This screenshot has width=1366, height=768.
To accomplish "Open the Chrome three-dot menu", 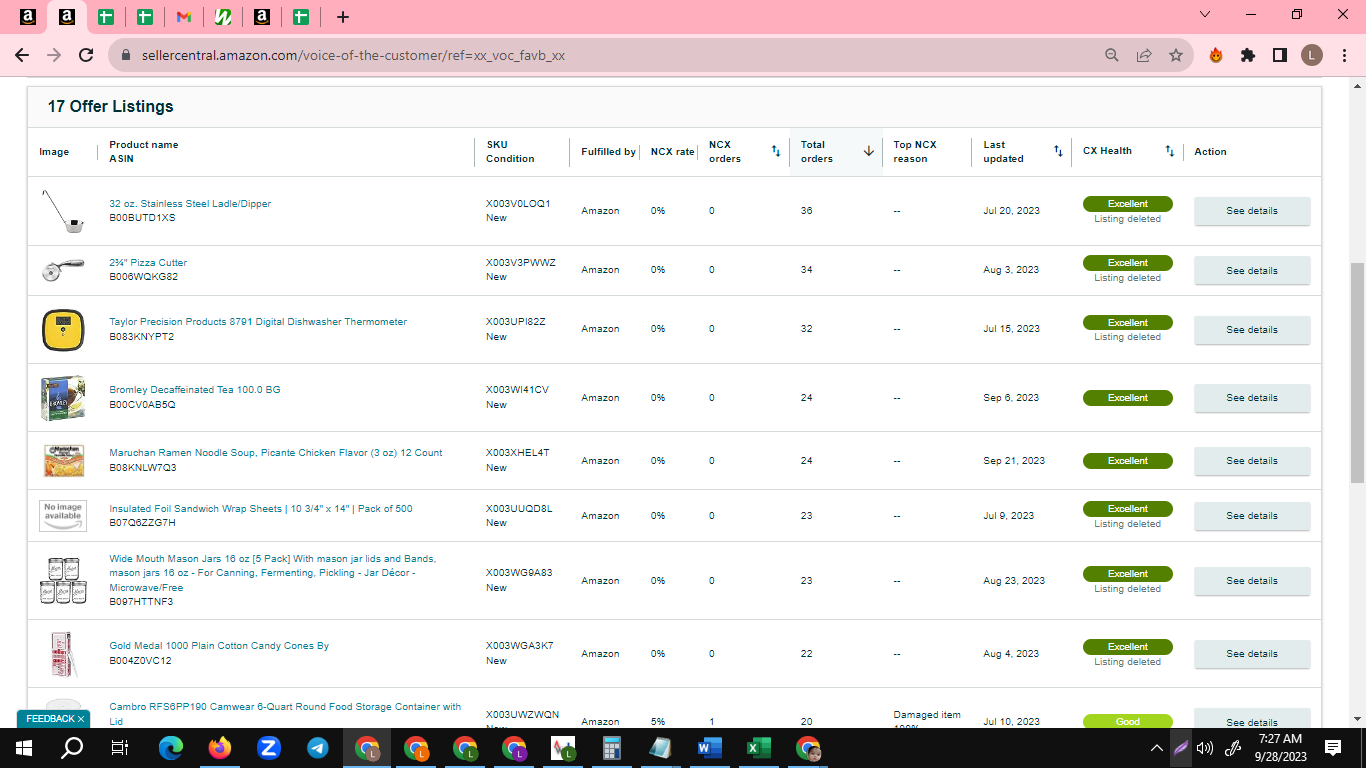I will click(1344, 56).
